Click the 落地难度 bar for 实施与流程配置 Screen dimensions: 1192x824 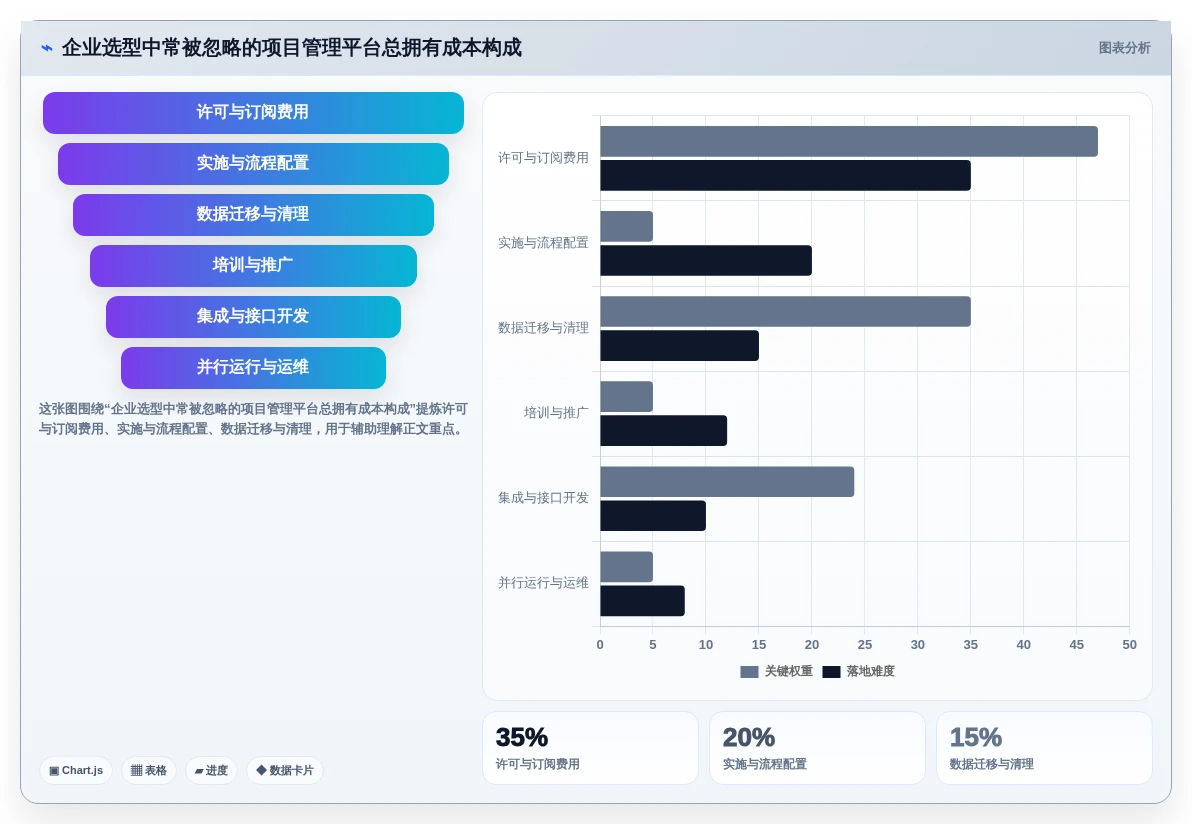pyautogui.click(x=706, y=260)
